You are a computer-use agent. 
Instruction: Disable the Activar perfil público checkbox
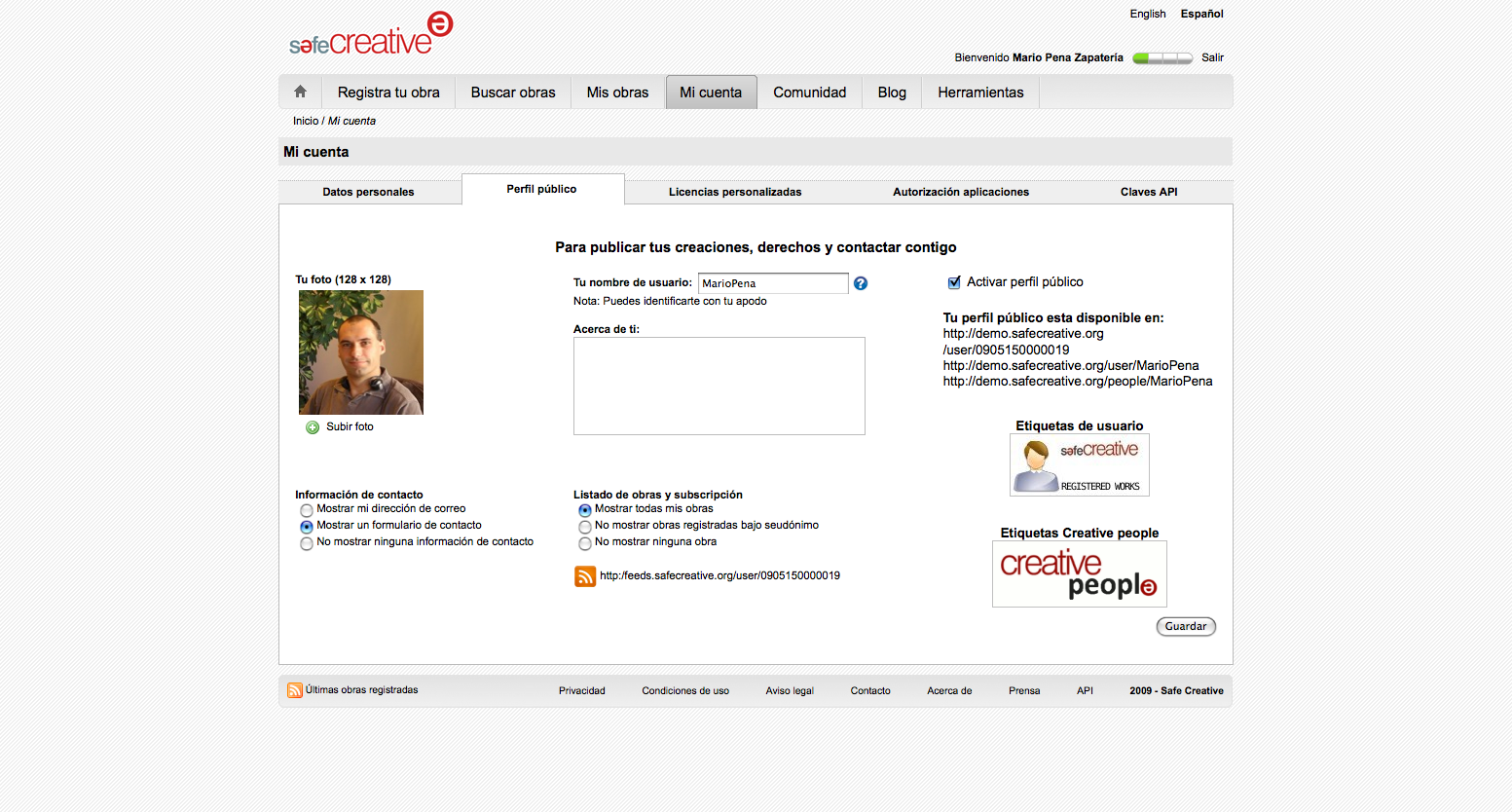[x=954, y=282]
